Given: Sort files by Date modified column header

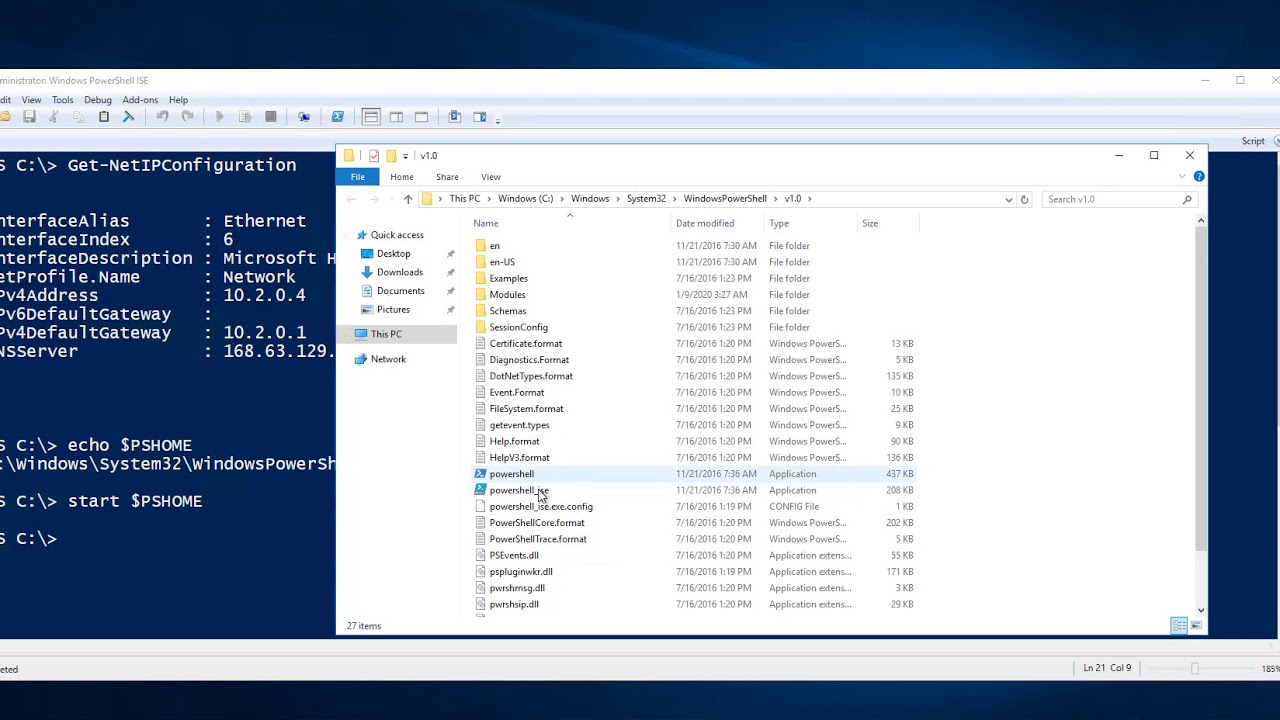Looking at the screenshot, I should (705, 223).
